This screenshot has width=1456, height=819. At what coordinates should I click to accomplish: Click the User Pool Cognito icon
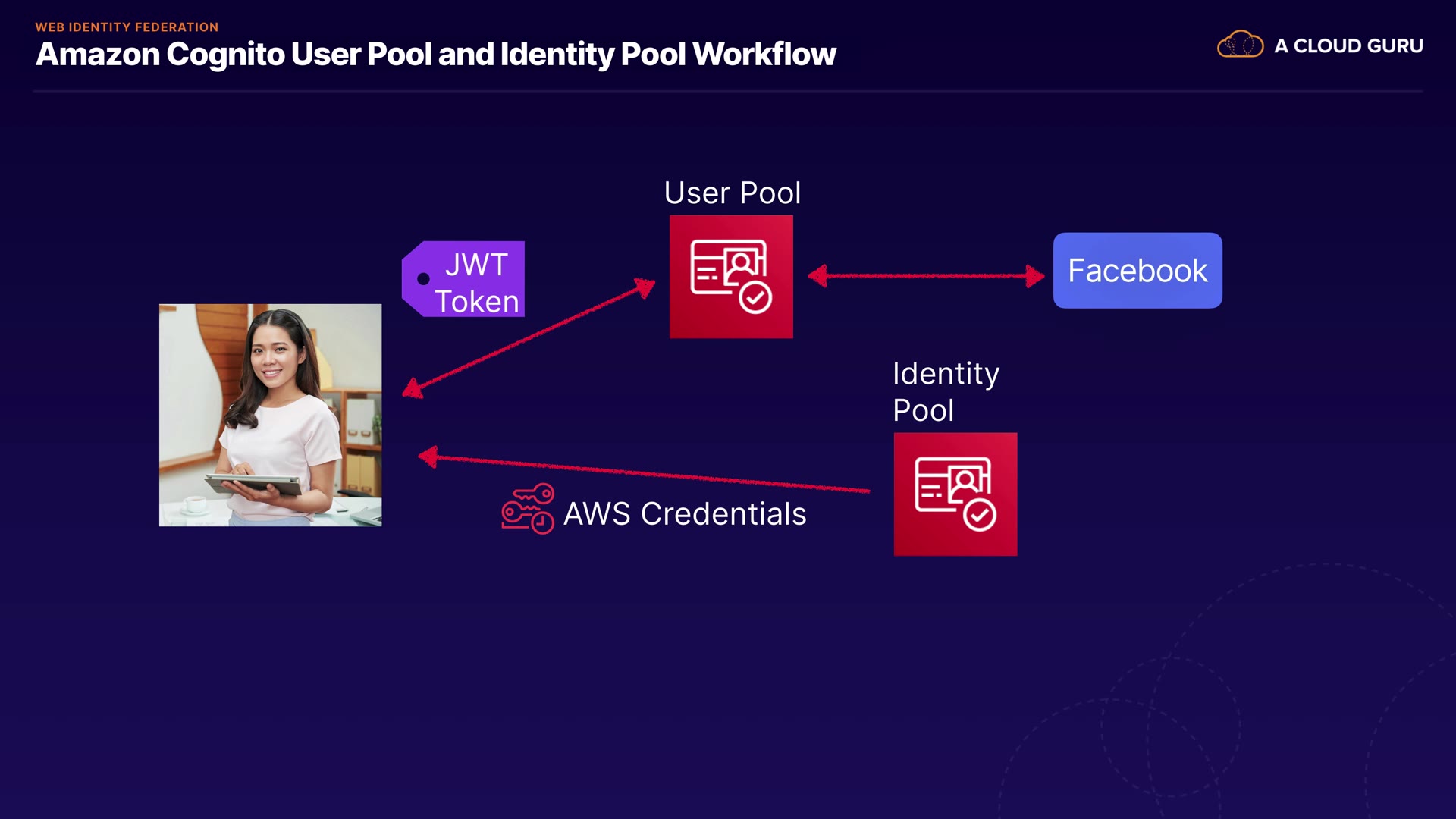click(731, 277)
